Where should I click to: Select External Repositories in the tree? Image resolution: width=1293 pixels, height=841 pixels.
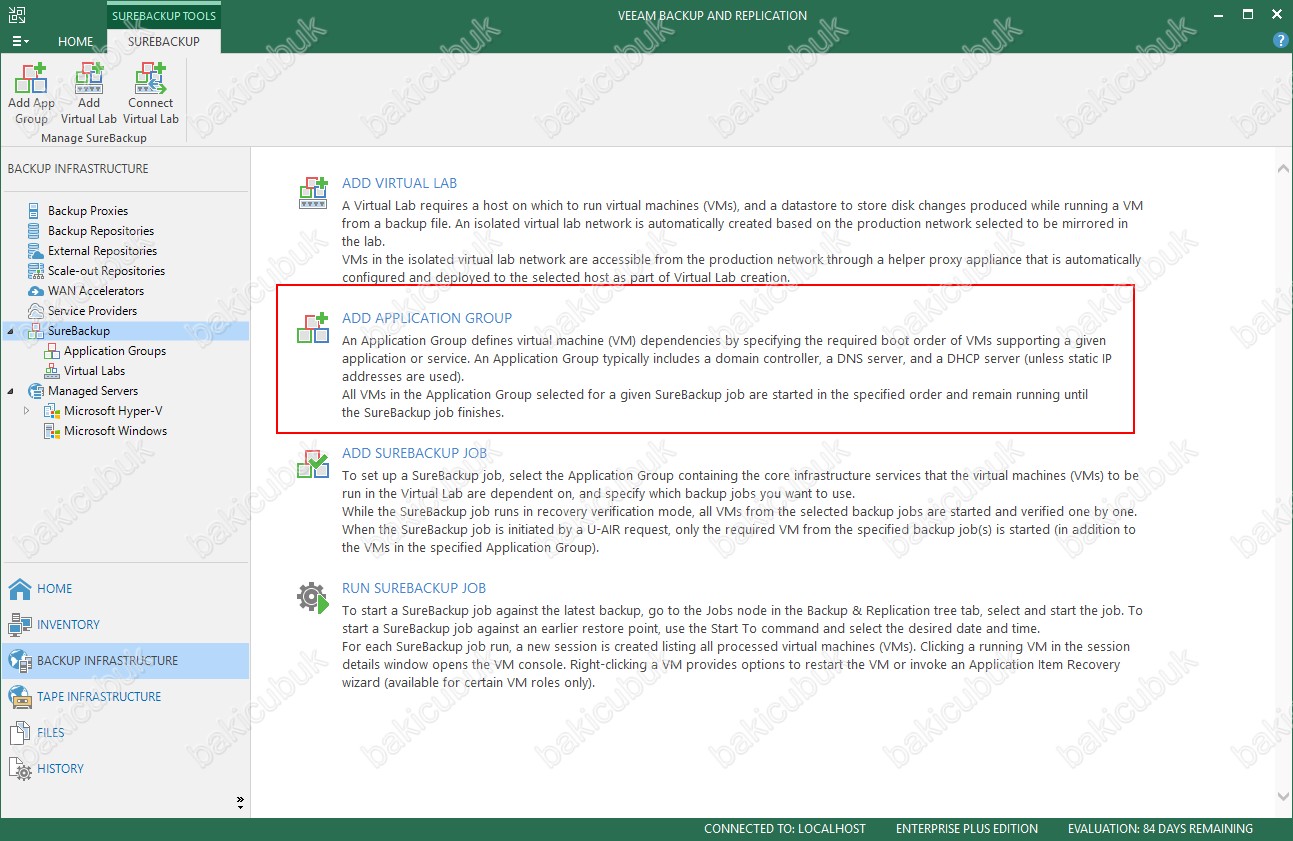(102, 251)
